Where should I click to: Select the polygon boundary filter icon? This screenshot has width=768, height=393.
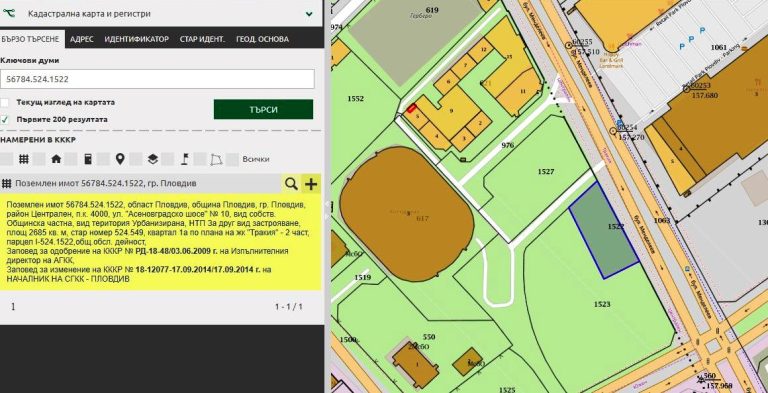tap(216, 159)
